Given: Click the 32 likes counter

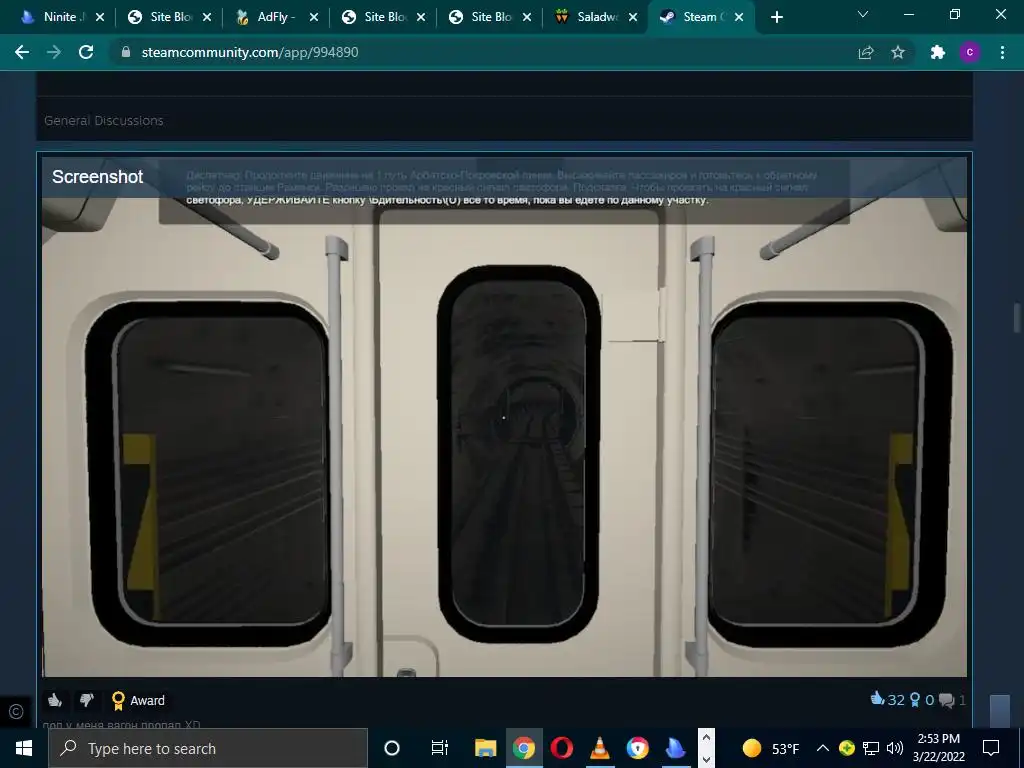Looking at the screenshot, I should (x=888, y=700).
